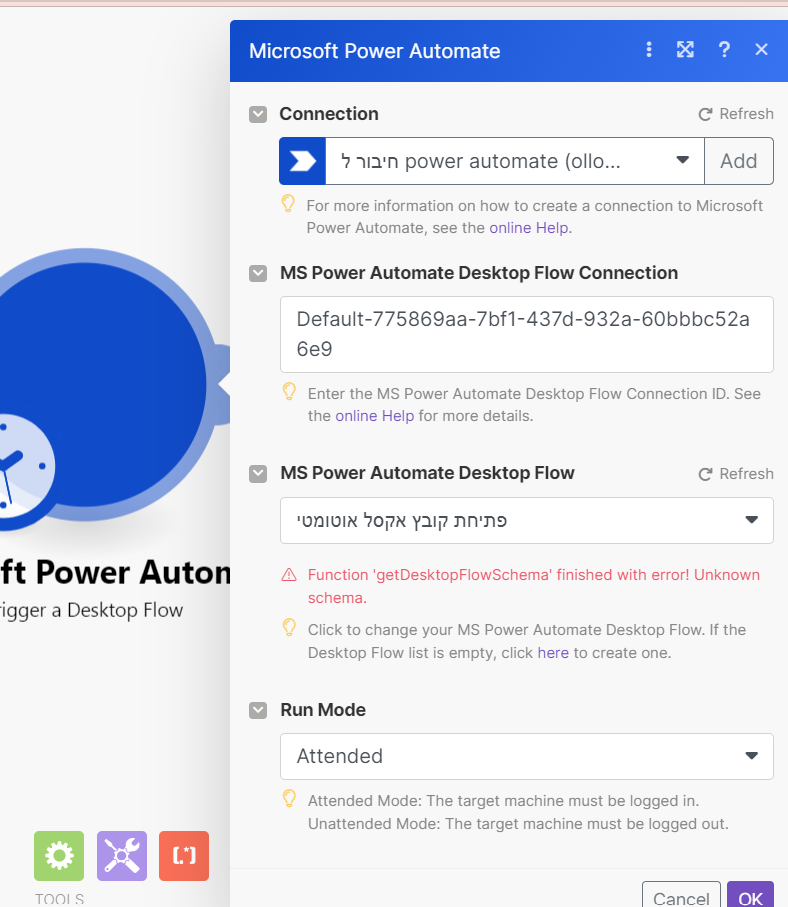Click the TOOLS label under green icon
Image resolution: width=788 pixels, height=907 pixels.
tap(59, 899)
